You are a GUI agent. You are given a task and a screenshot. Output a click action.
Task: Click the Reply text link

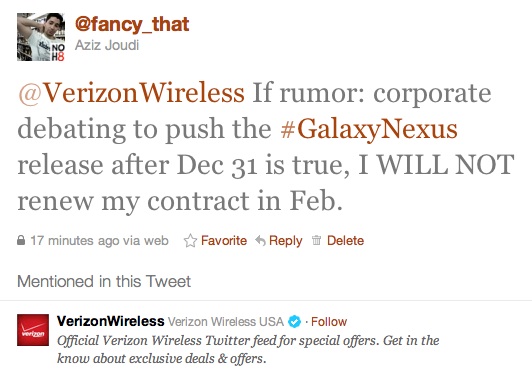point(285,241)
